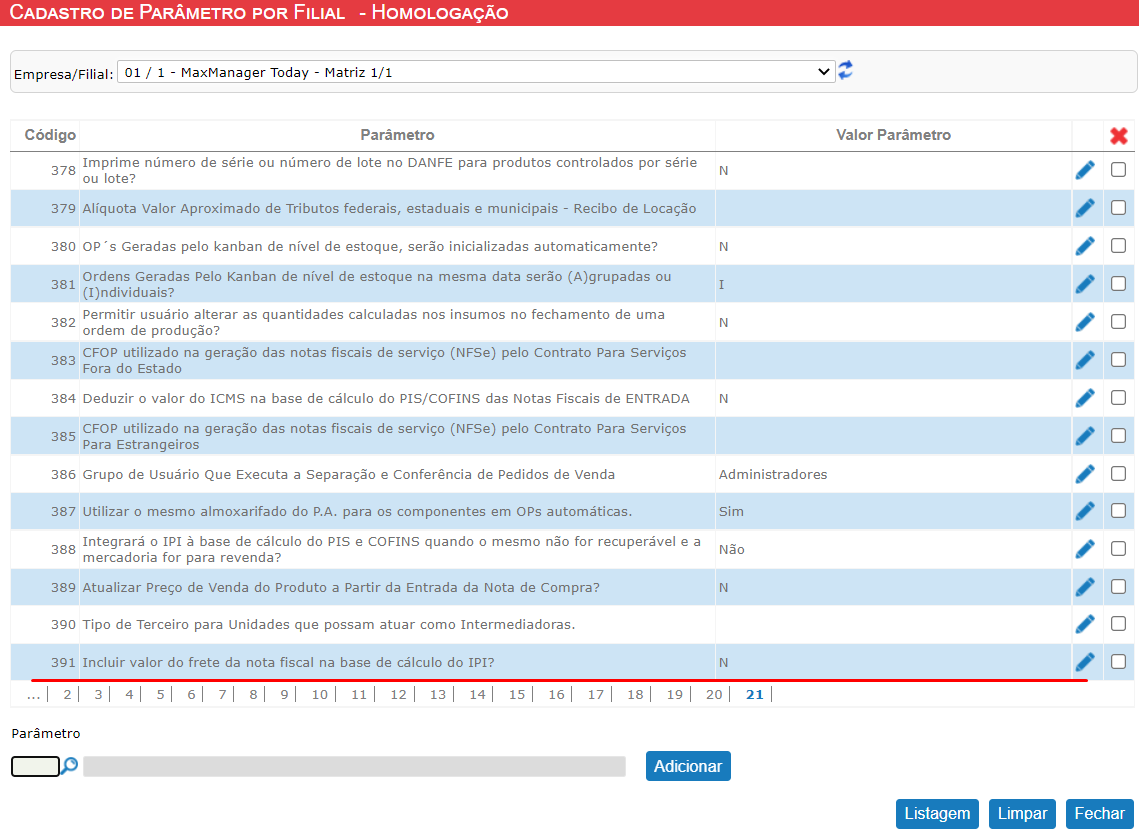Go to page 18
Viewport: 1139px width, 837px height.
click(635, 695)
